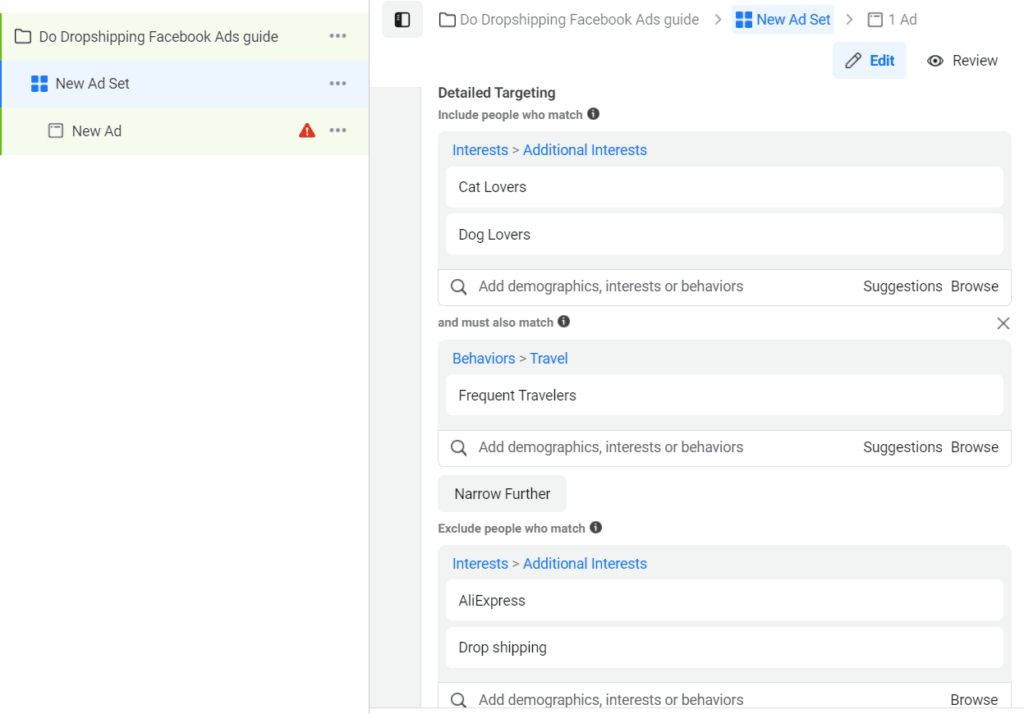Open Browse in the Behaviors search box
Screen dimensions: 1024x714
pos(974,448)
